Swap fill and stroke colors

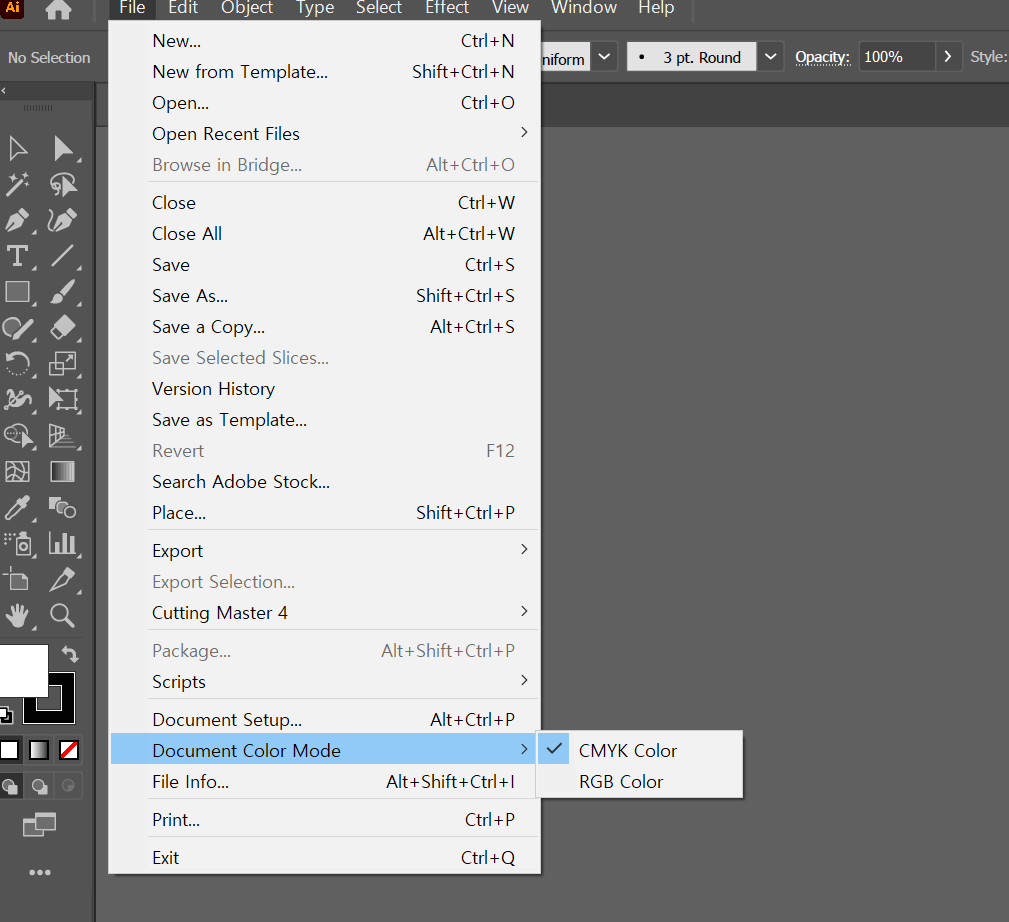(x=70, y=654)
